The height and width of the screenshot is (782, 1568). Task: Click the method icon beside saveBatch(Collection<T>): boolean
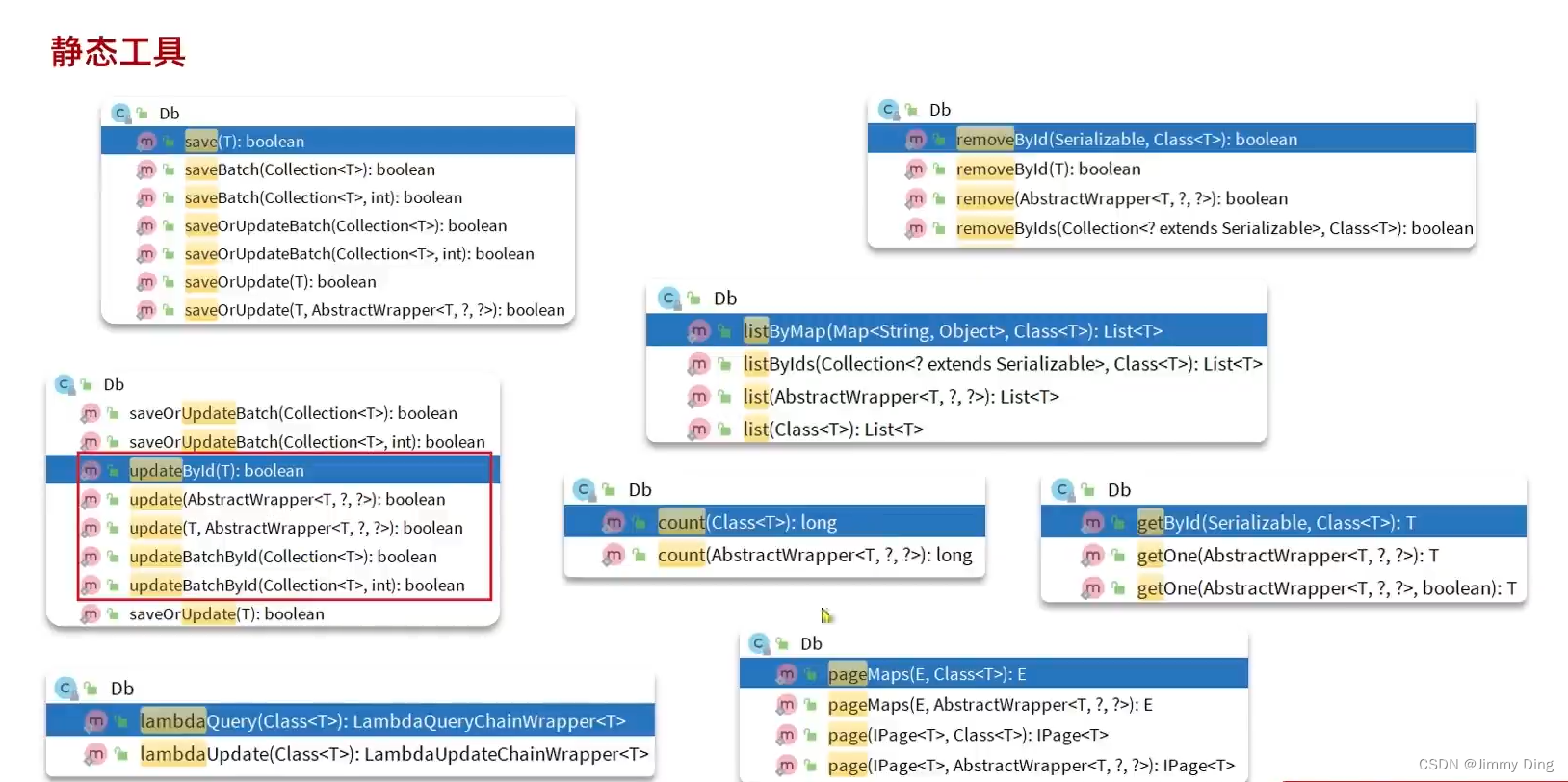pyautogui.click(x=146, y=169)
